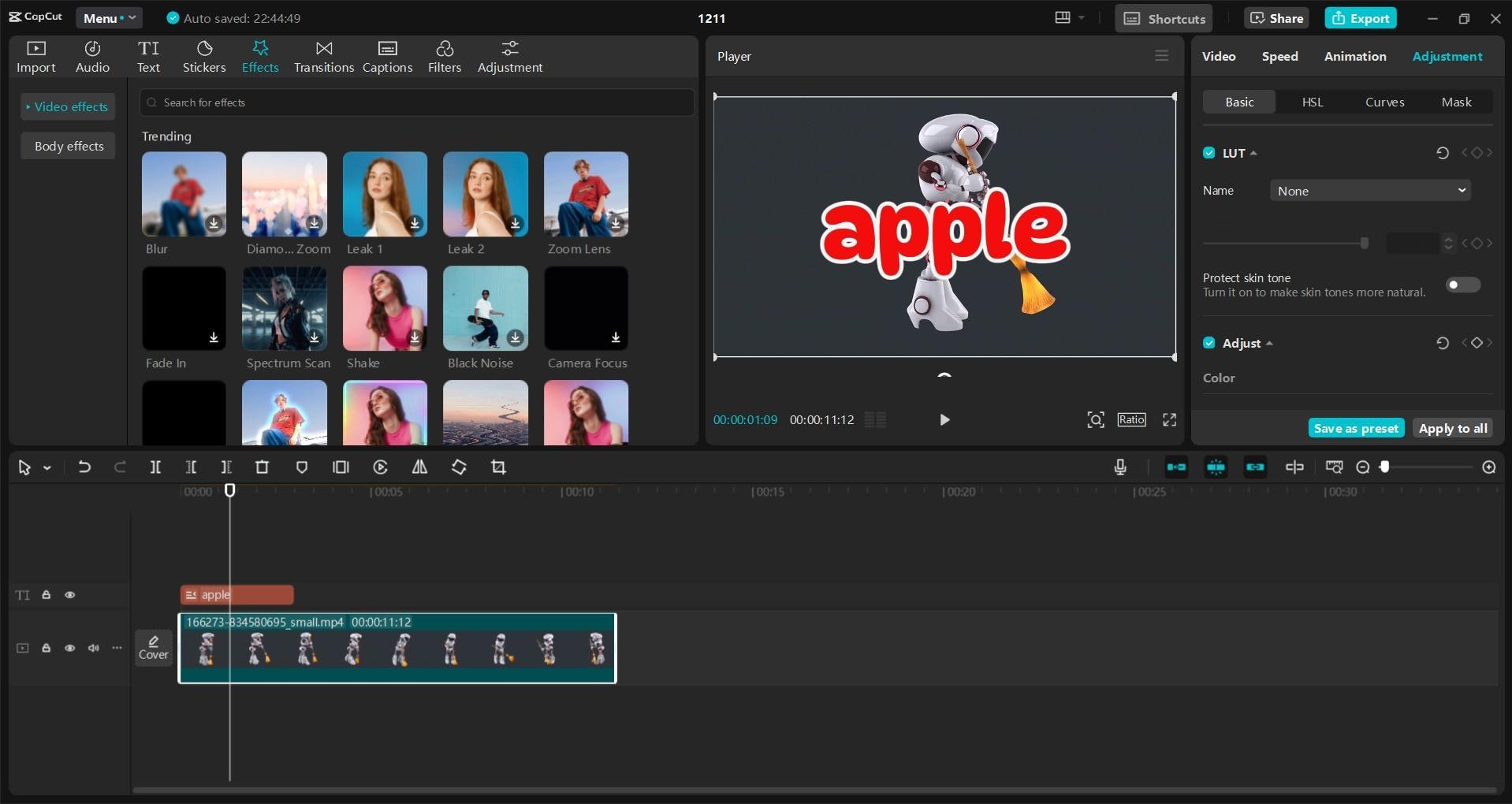Select the Mask sub-tab
1512x804 pixels.
[1457, 102]
